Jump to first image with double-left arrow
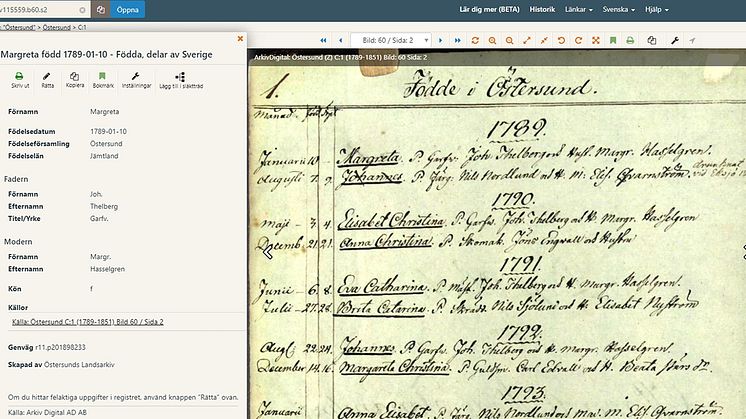Image resolution: width=746 pixels, height=419 pixels. pyautogui.click(x=324, y=40)
